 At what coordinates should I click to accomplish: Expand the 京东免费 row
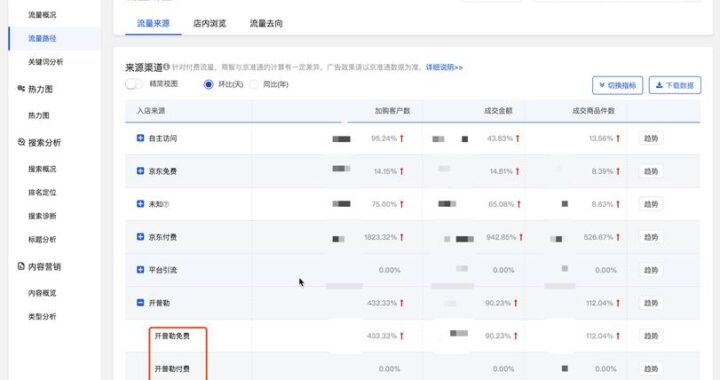tap(141, 171)
